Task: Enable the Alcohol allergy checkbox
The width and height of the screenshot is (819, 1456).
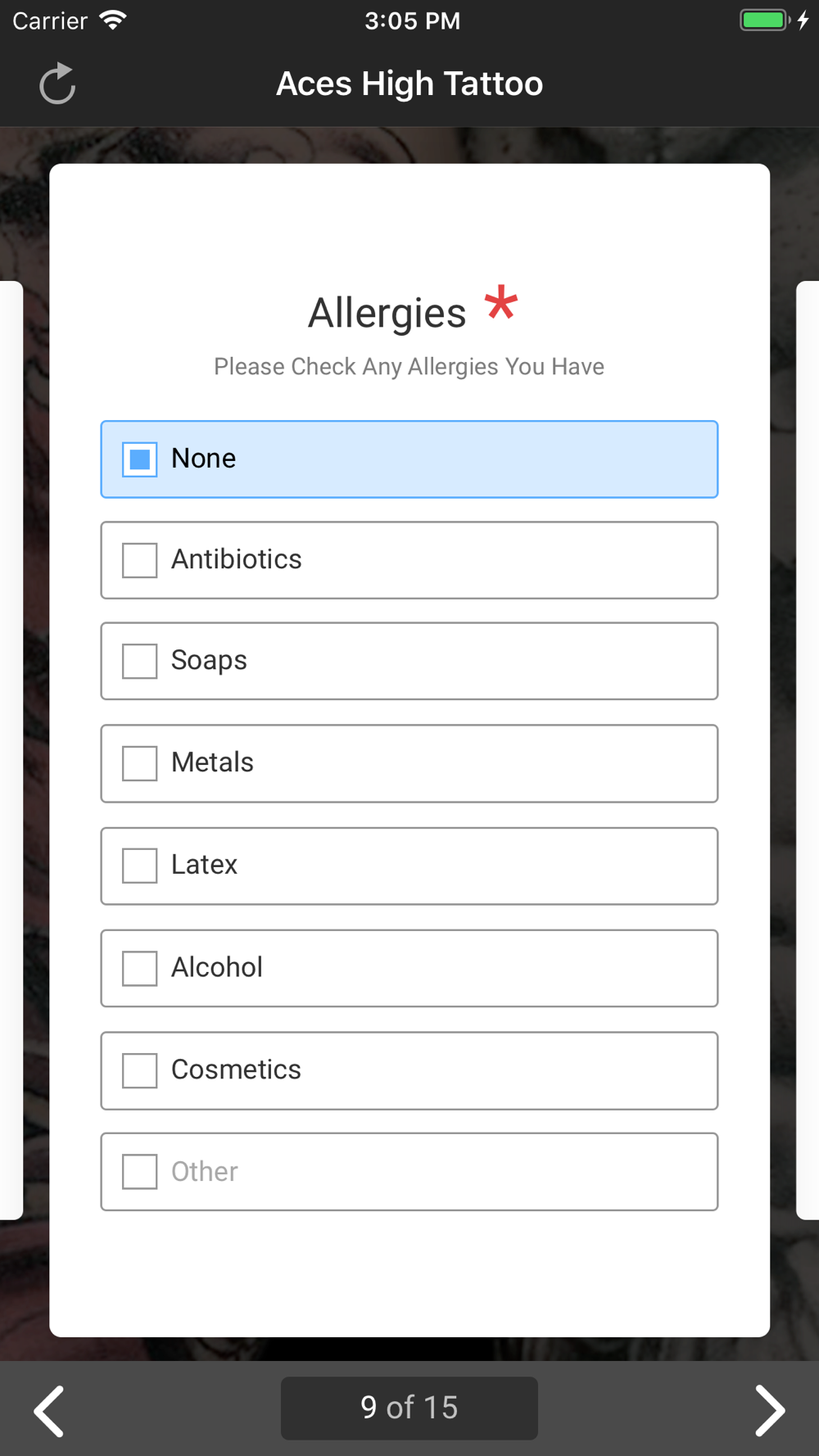Action: point(140,968)
